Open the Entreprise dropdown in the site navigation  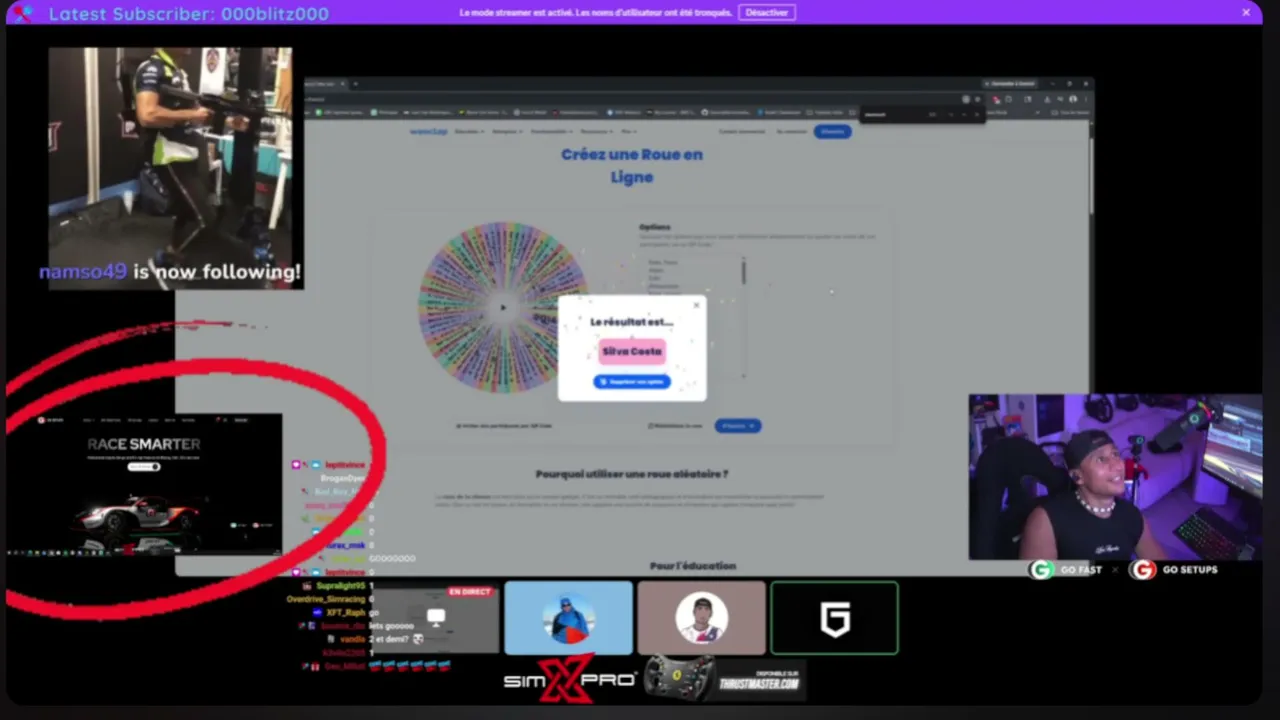(507, 131)
